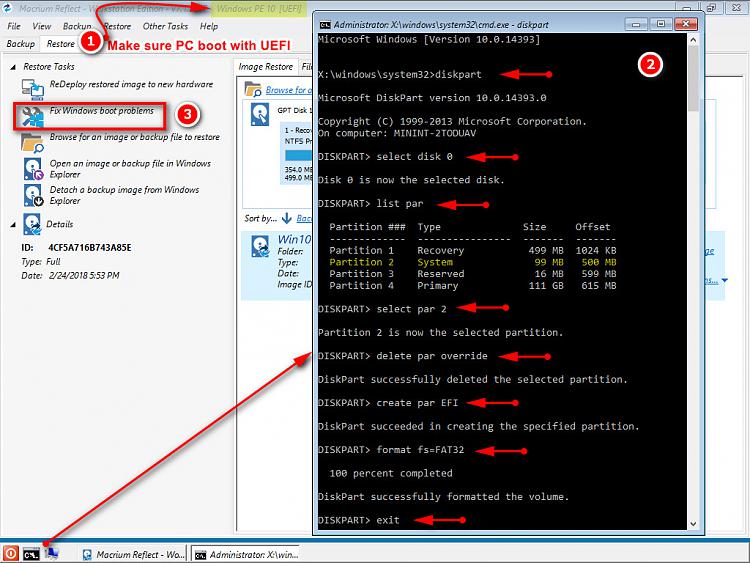Launch command prompt from taskbar icon

(32, 552)
